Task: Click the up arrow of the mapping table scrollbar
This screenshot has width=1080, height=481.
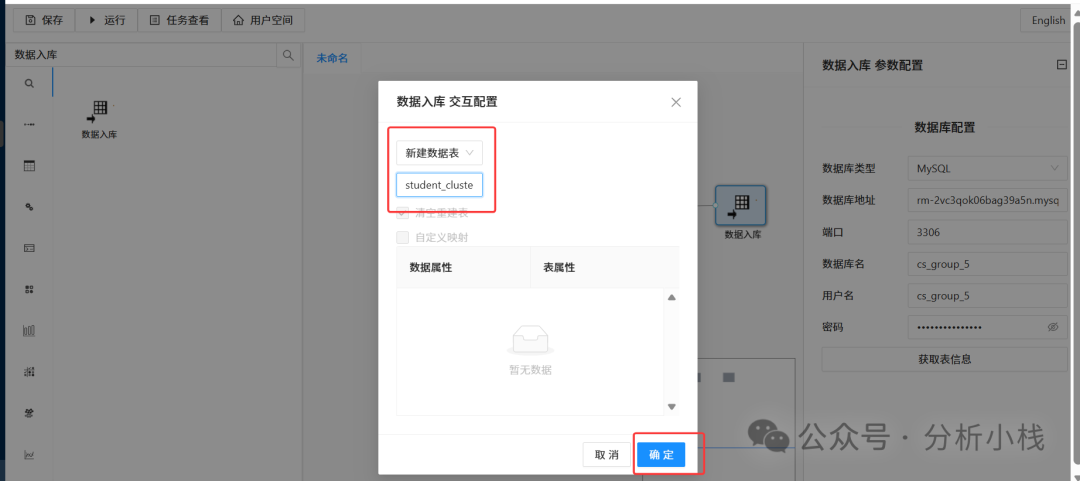Action: [x=672, y=297]
